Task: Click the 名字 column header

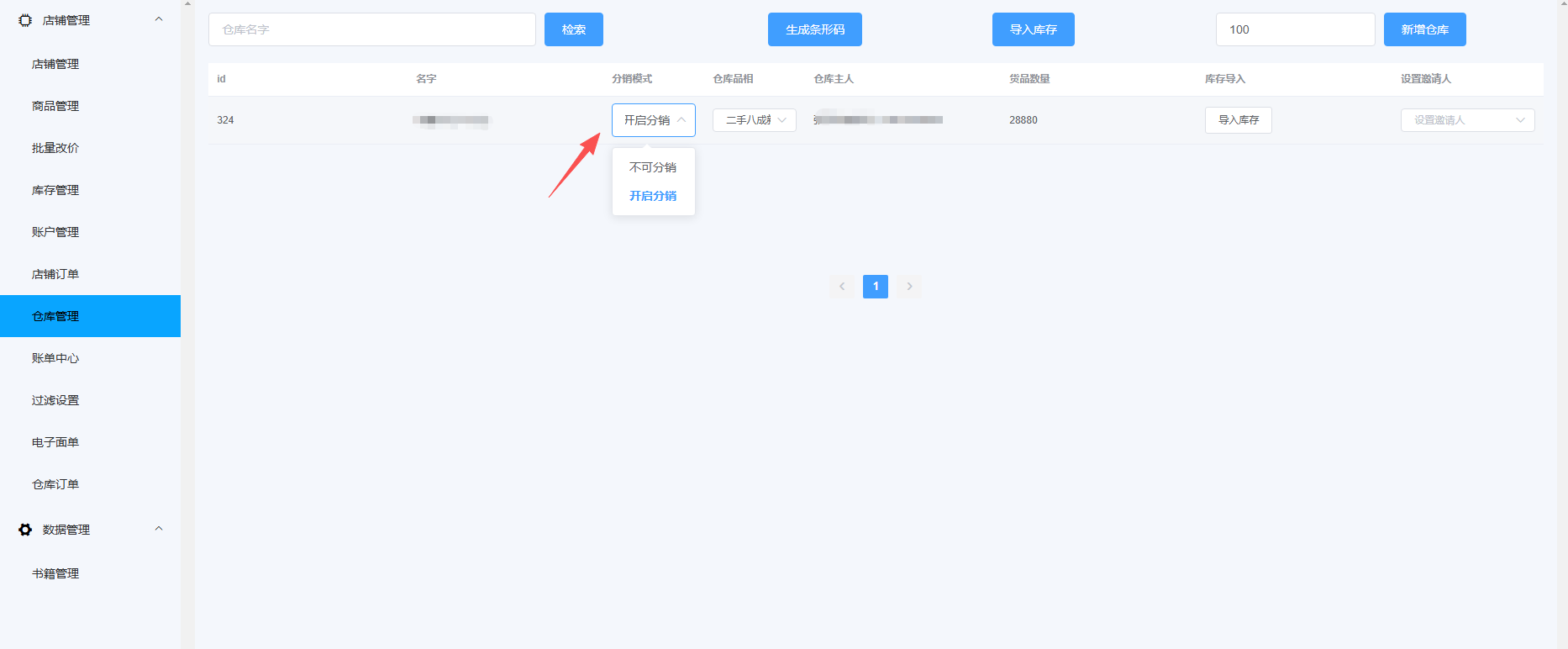Action: pyautogui.click(x=426, y=79)
